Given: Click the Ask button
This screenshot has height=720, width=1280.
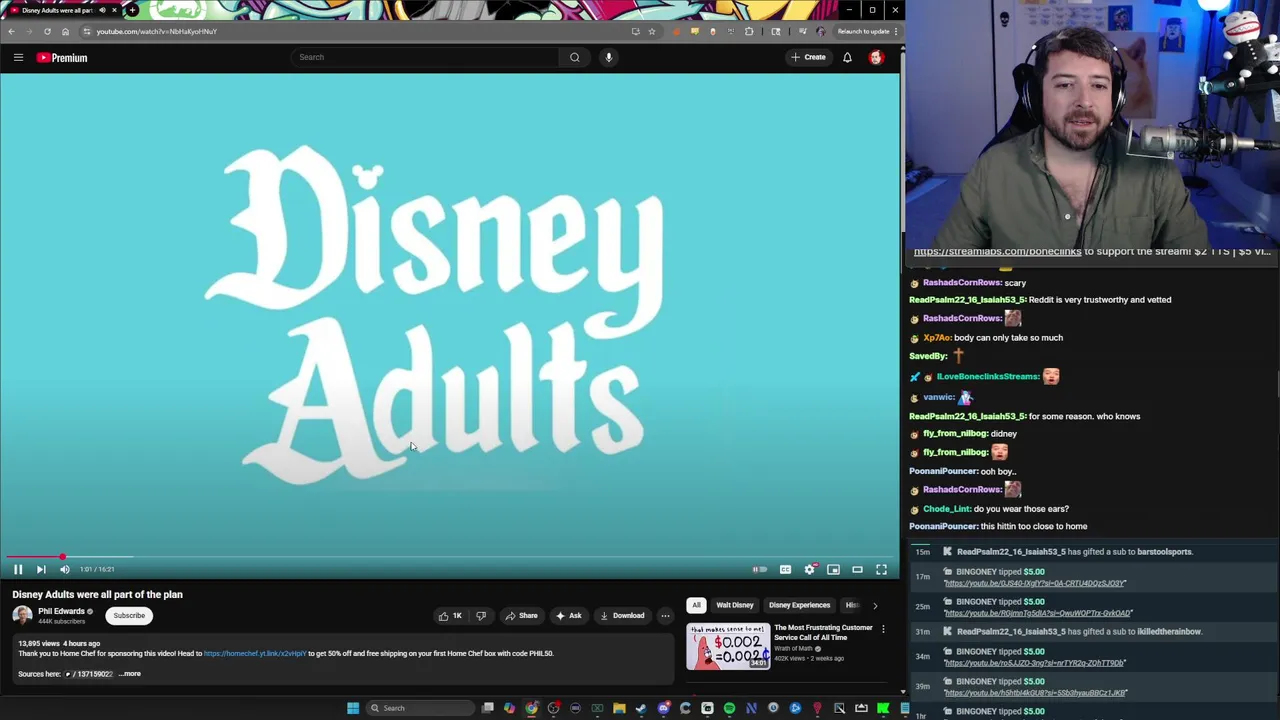Looking at the screenshot, I should pyautogui.click(x=568, y=616).
